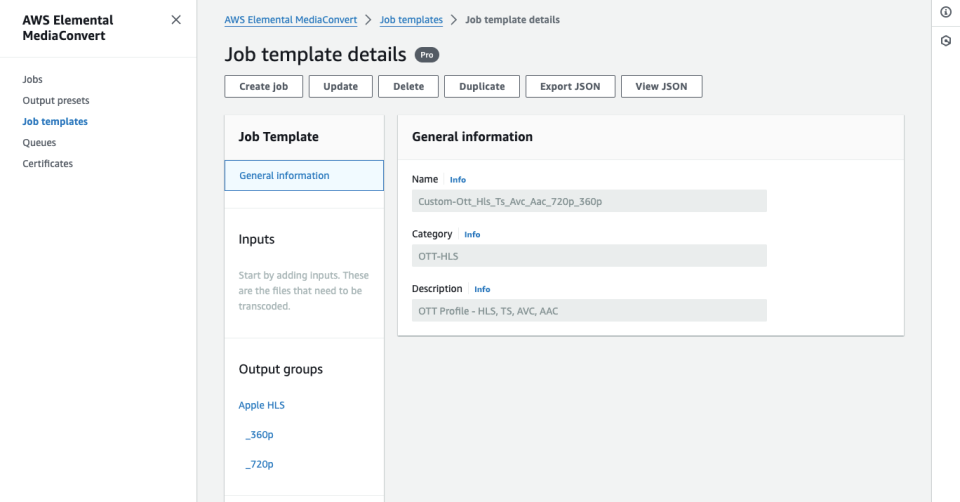
Task: Go to Output presets in the sidebar
Action: 56,100
